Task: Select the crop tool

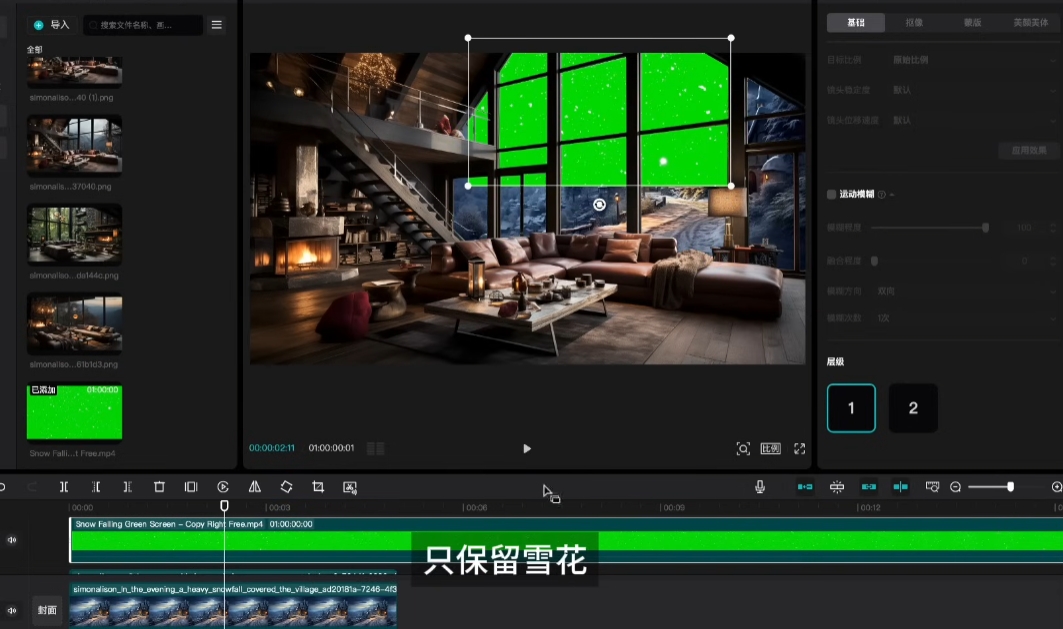Action: coord(318,487)
